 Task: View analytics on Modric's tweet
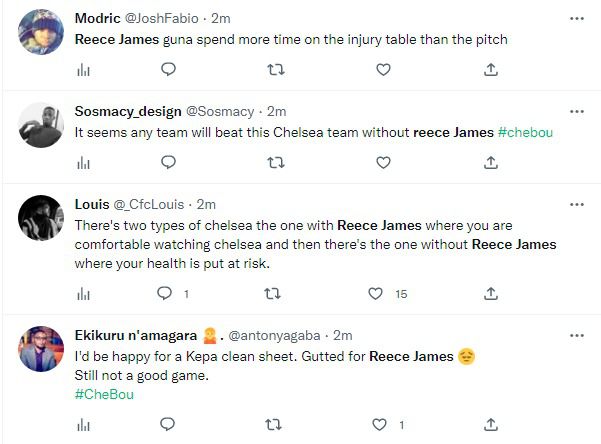[x=84, y=69]
